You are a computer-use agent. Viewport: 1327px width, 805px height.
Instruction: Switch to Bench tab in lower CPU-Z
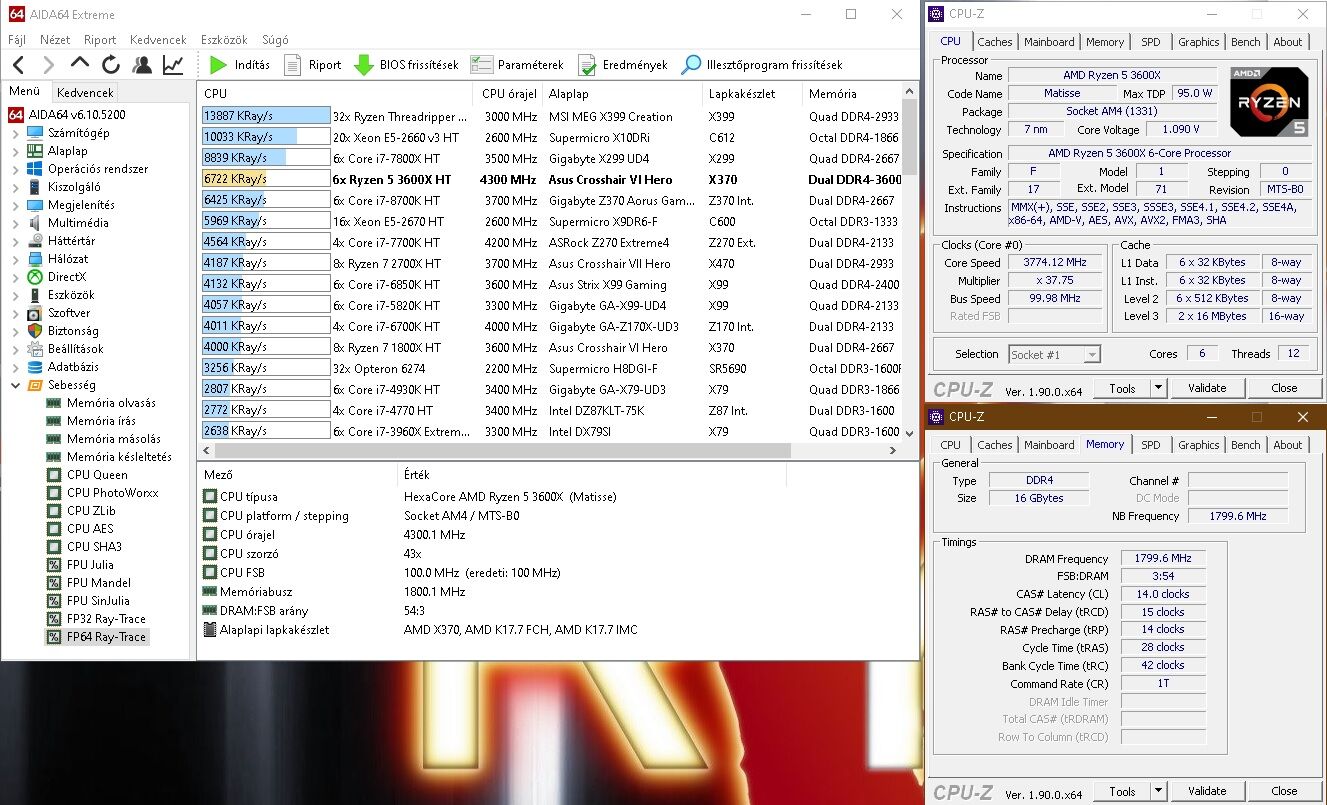(1246, 445)
